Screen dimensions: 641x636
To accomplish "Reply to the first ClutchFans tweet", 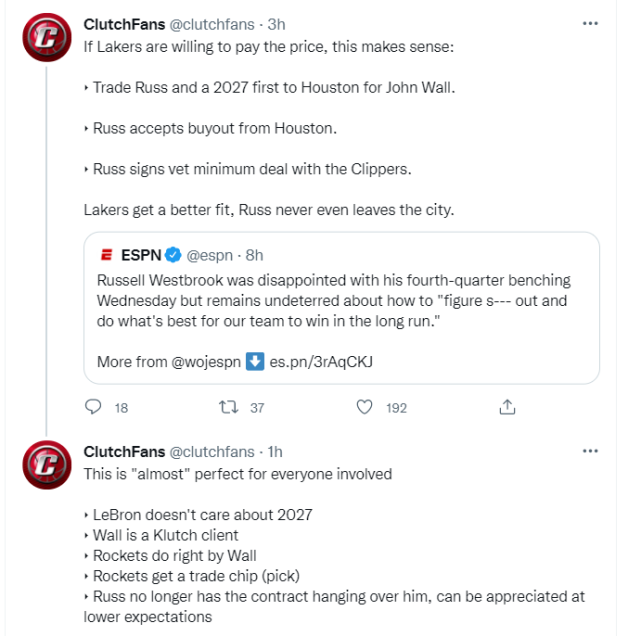I will [x=94, y=407].
